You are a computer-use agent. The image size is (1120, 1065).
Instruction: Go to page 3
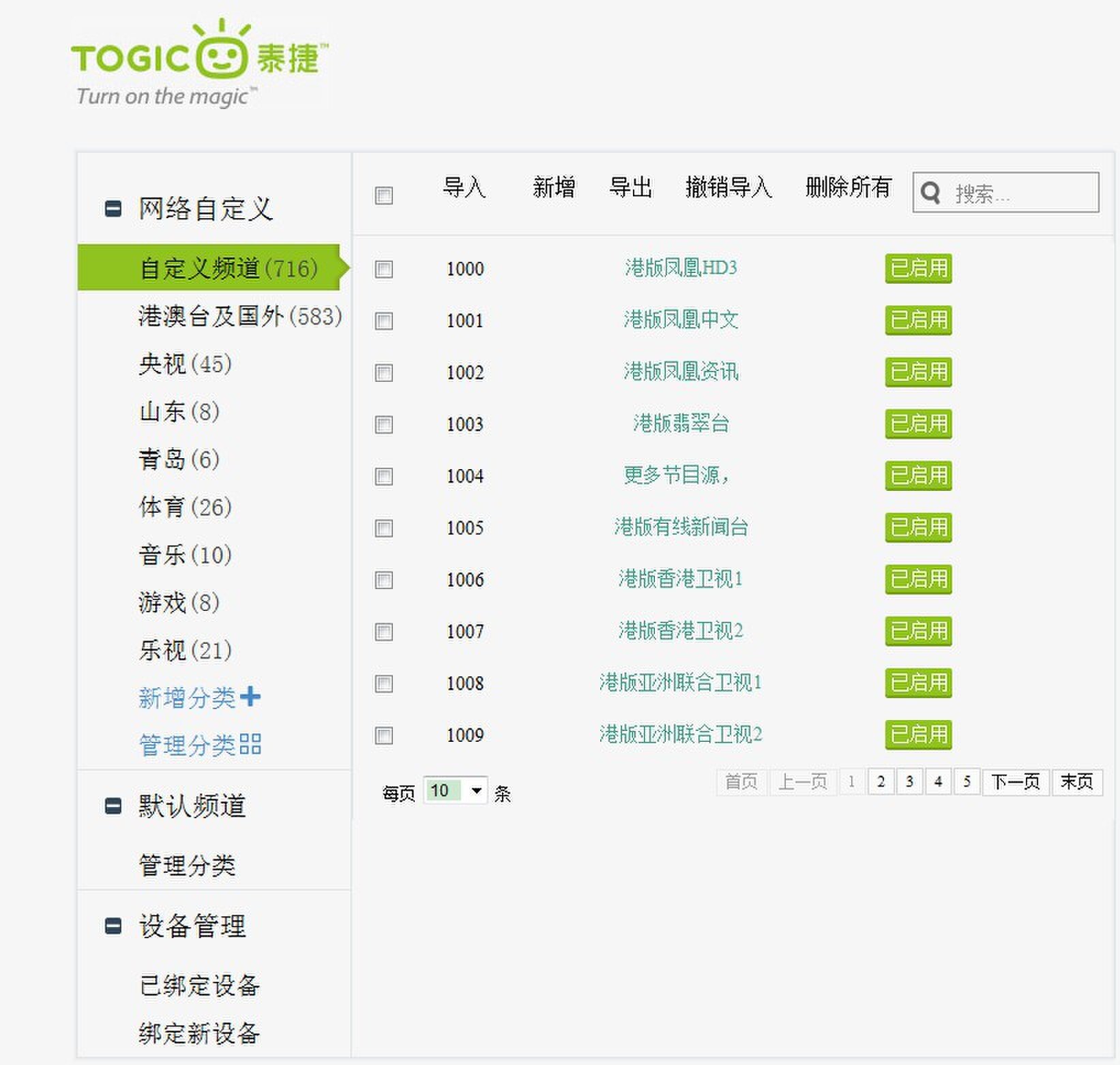(x=909, y=781)
